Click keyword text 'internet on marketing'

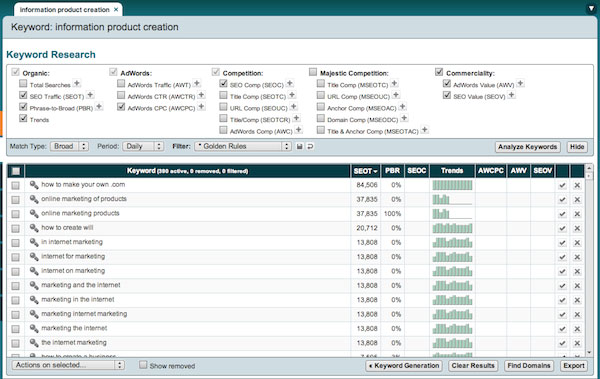tap(73, 271)
